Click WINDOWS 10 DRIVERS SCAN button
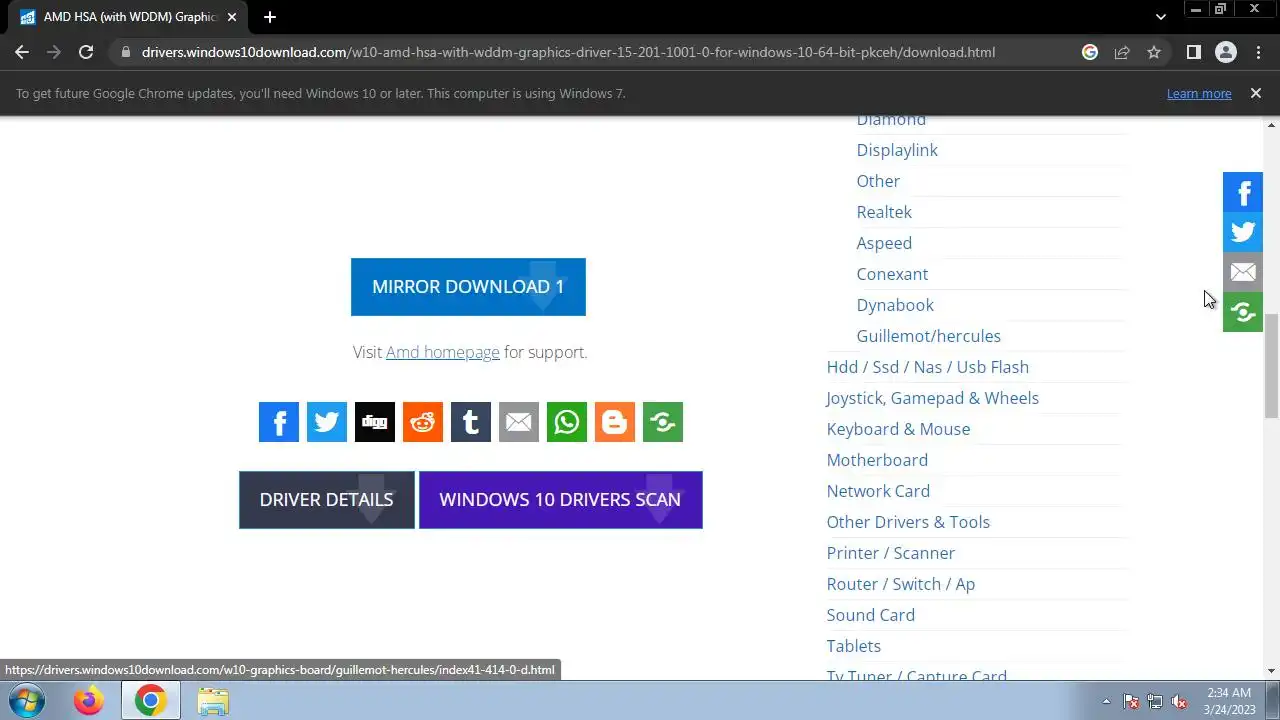The height and width of the screenshot is (720, 1280). (561, 500)
